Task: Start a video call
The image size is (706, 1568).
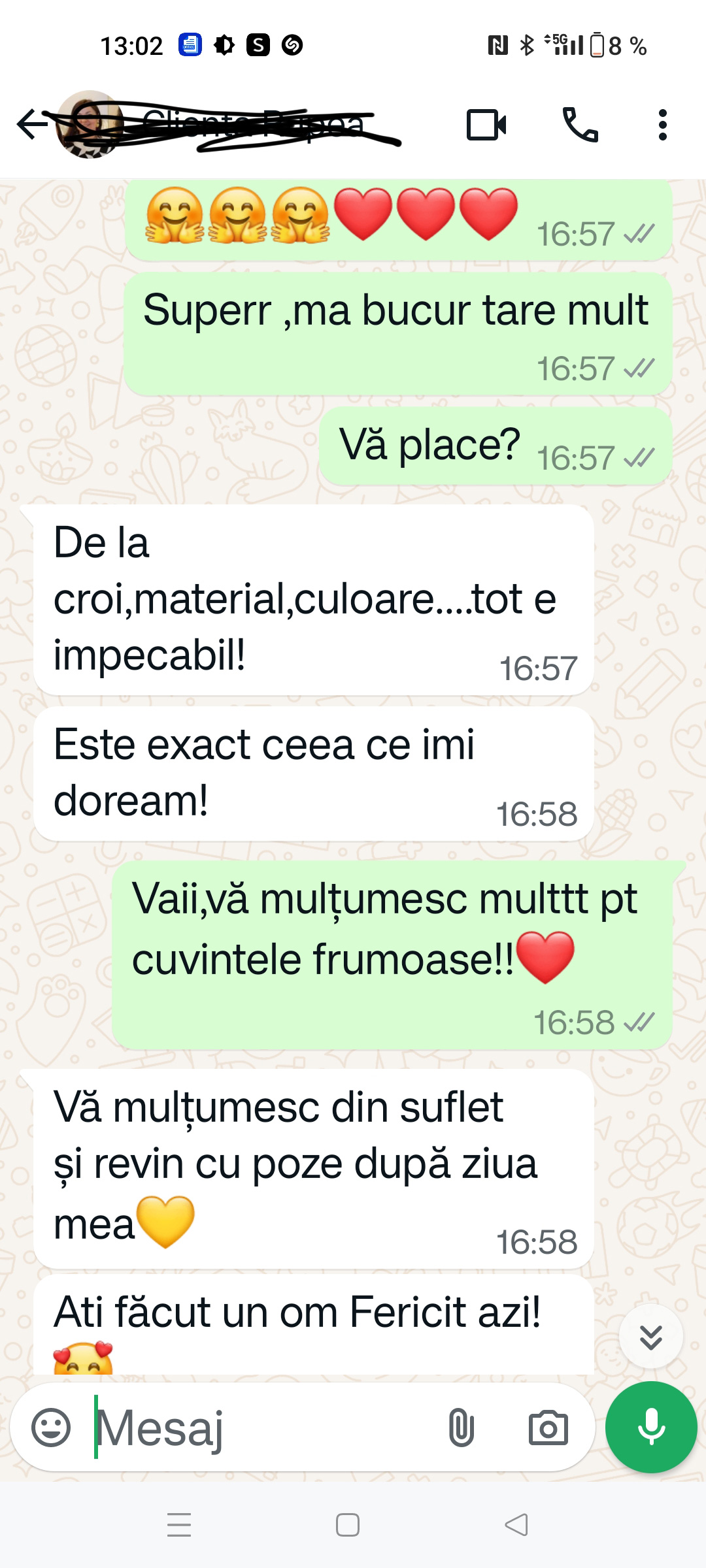Action: 486,124
